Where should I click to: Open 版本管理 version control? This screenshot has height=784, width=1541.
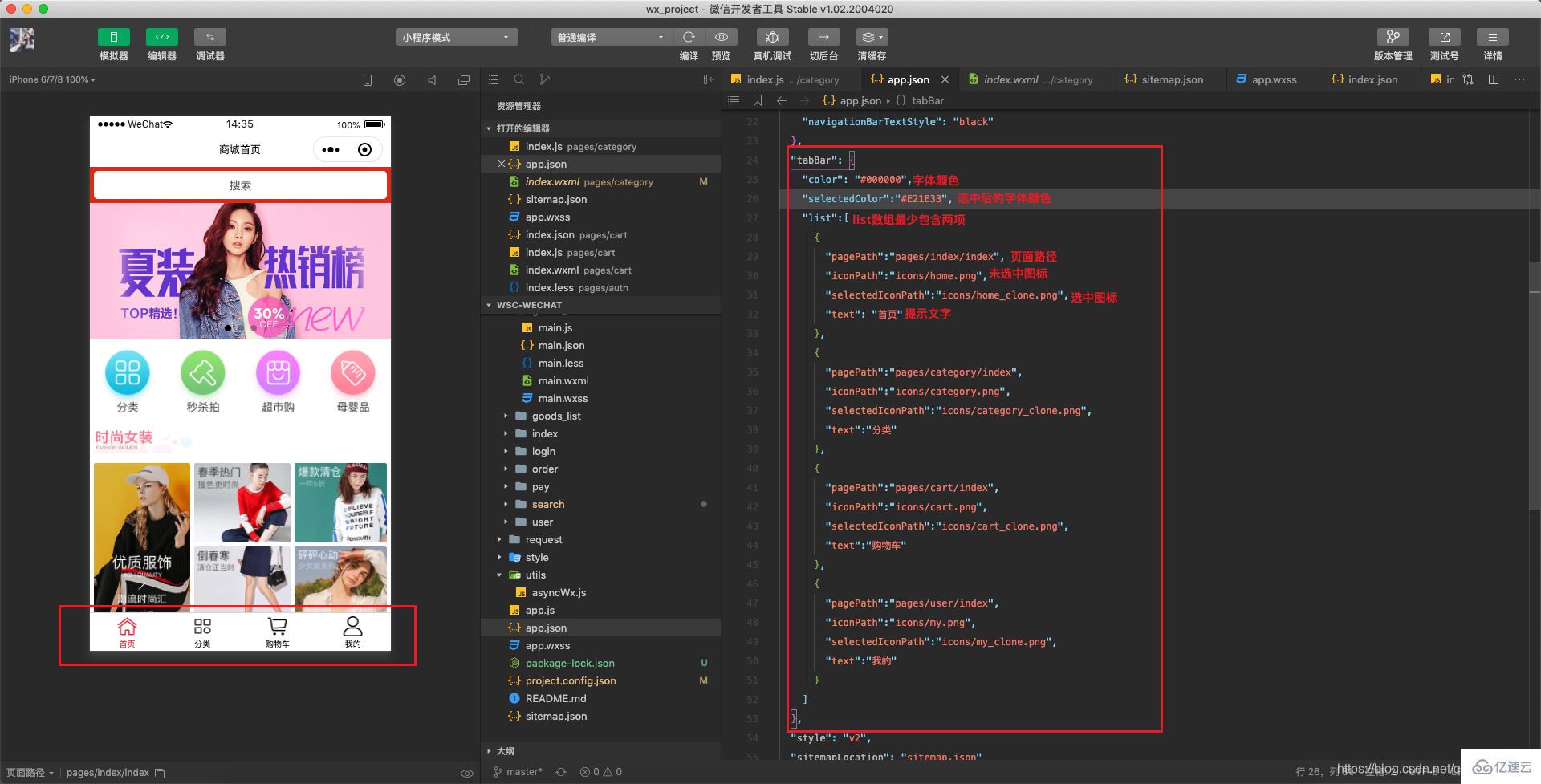coord(1393,37)
